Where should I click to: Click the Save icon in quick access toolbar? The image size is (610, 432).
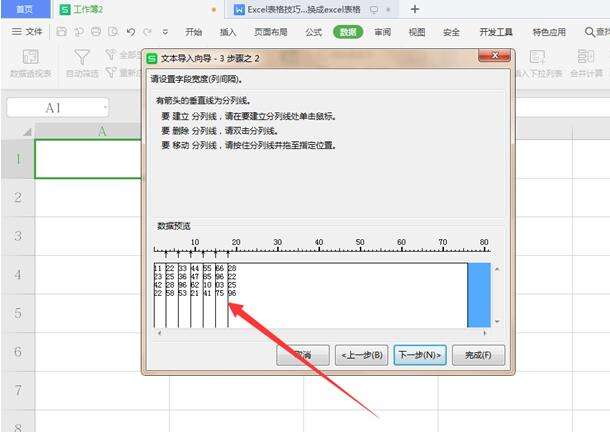[x=61, y=32]
